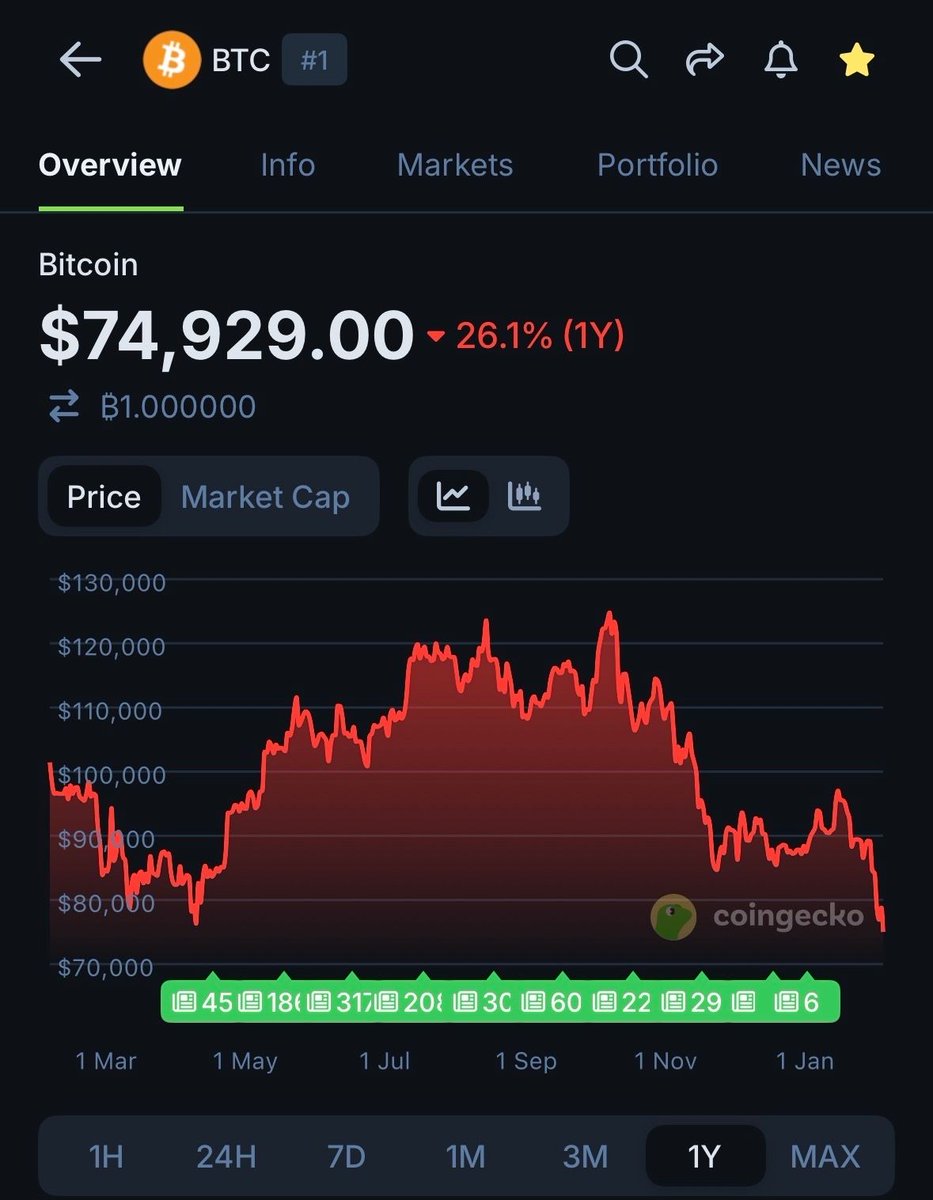
Task: Open the Info tab
Action: (x=287, y=165)
